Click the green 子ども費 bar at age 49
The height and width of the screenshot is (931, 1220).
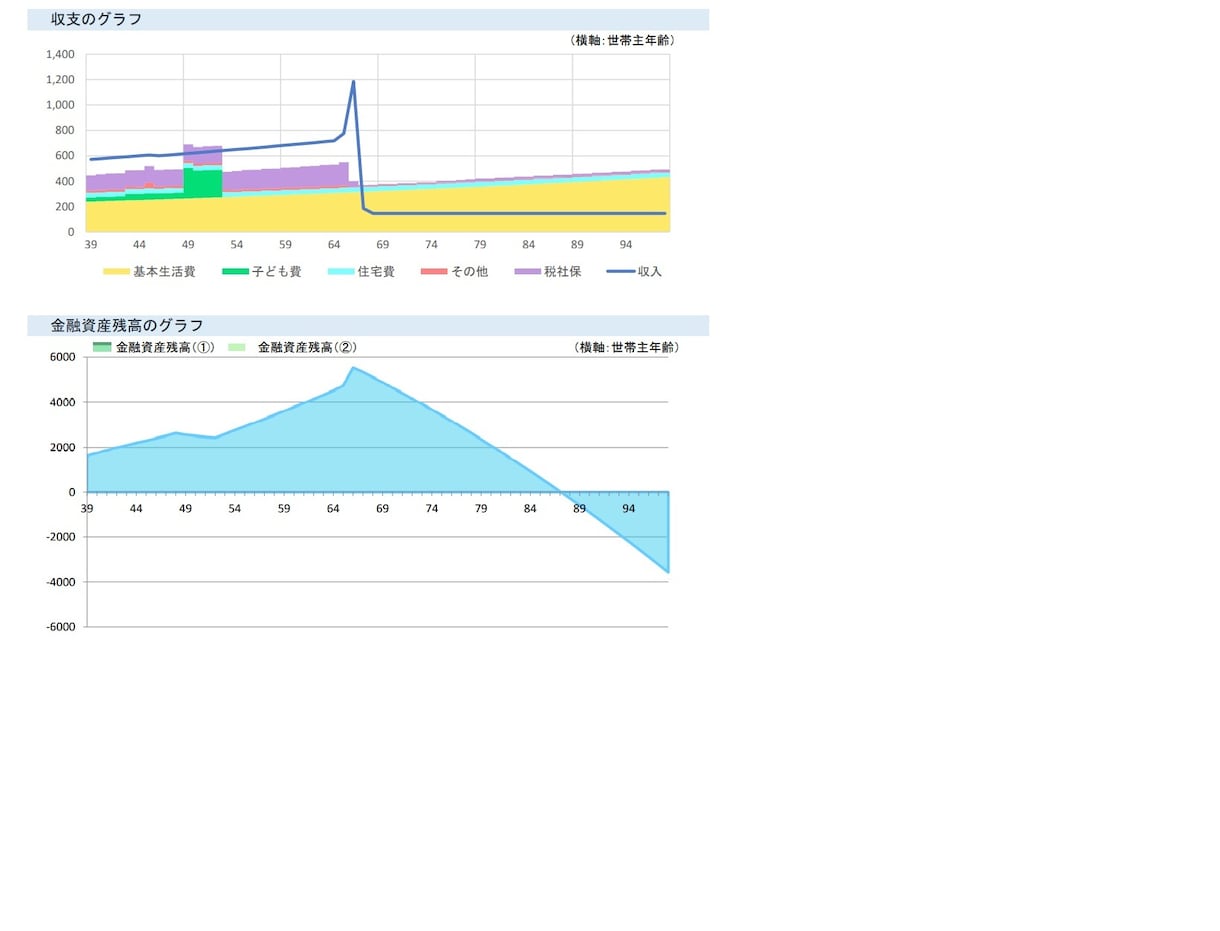click(188, 181)
